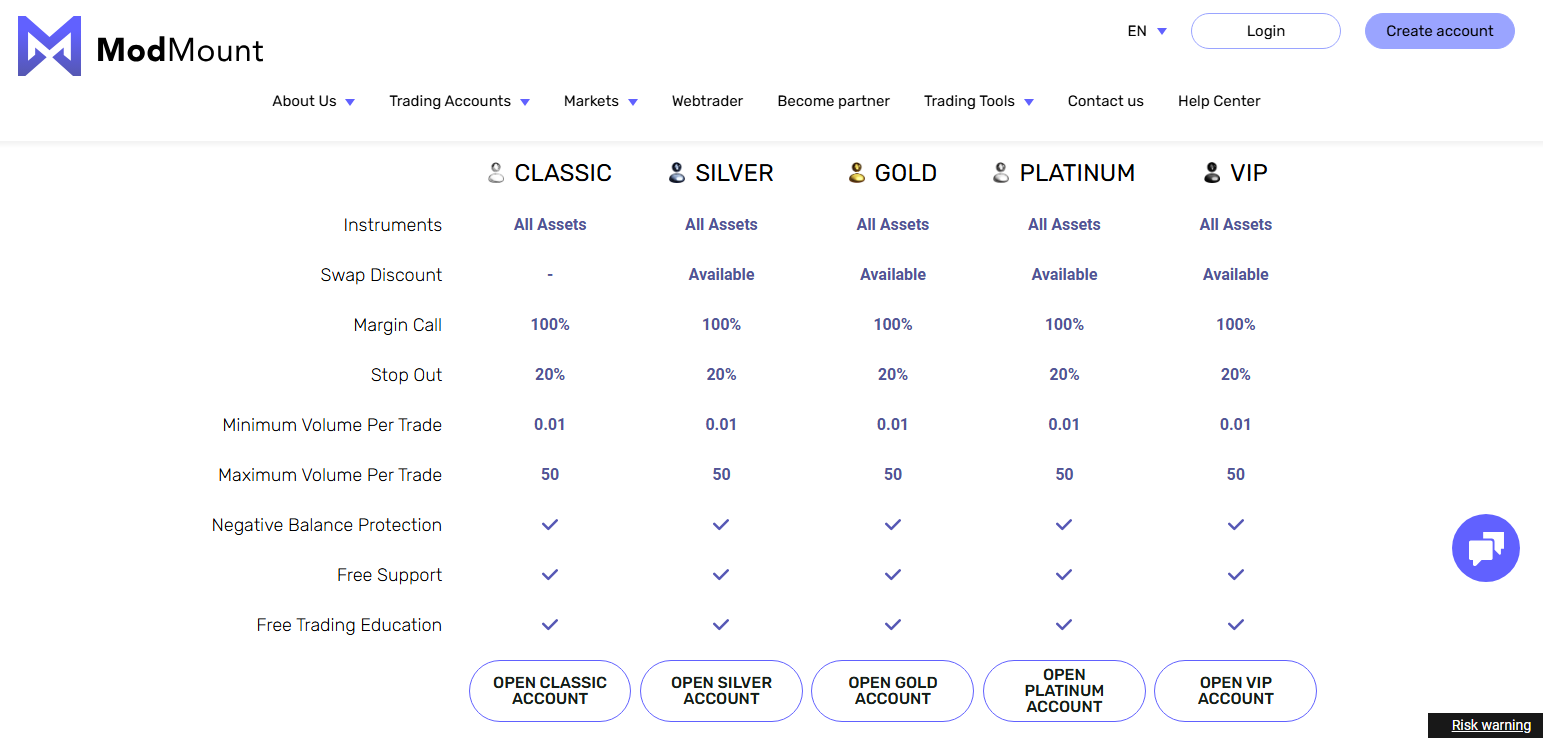Image resolution: width=1543 pixels, height=738 pixels.
Task: Open the EN language dropdown
Action: (1147, 31)
